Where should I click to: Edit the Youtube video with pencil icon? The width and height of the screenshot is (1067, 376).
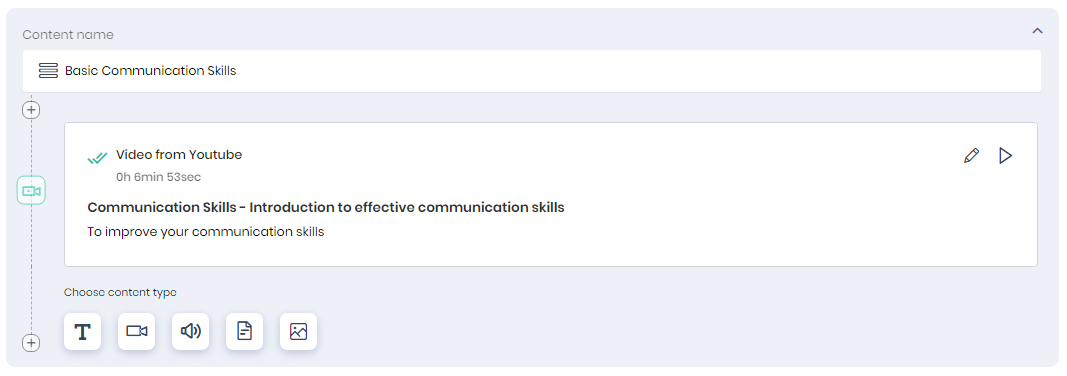click(x=972, y=156)
